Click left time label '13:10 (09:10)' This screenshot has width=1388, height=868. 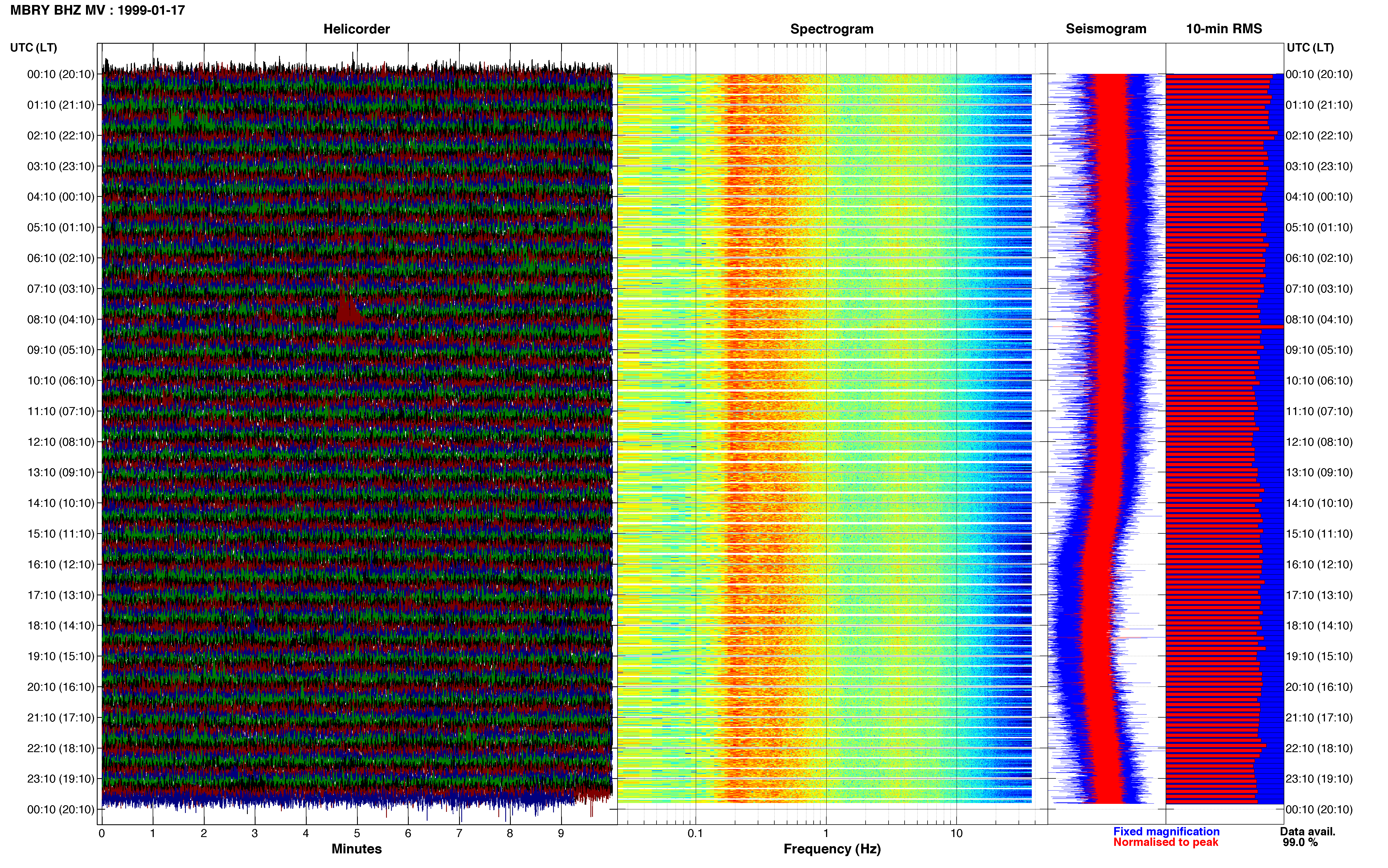coord(61,473)
